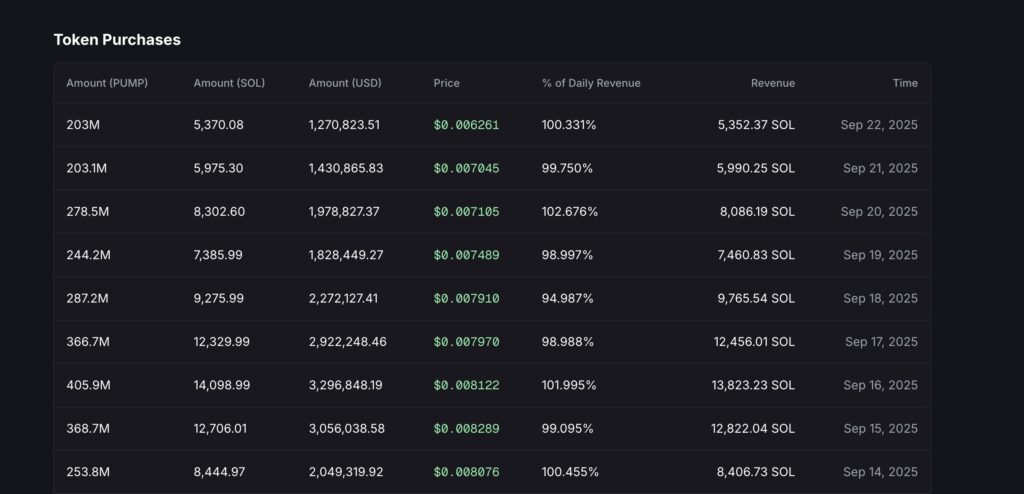Viewport: 1024px width, 494px height.
Task: Click the 1,430,865.83 USD value
Action: pos(346,168)
